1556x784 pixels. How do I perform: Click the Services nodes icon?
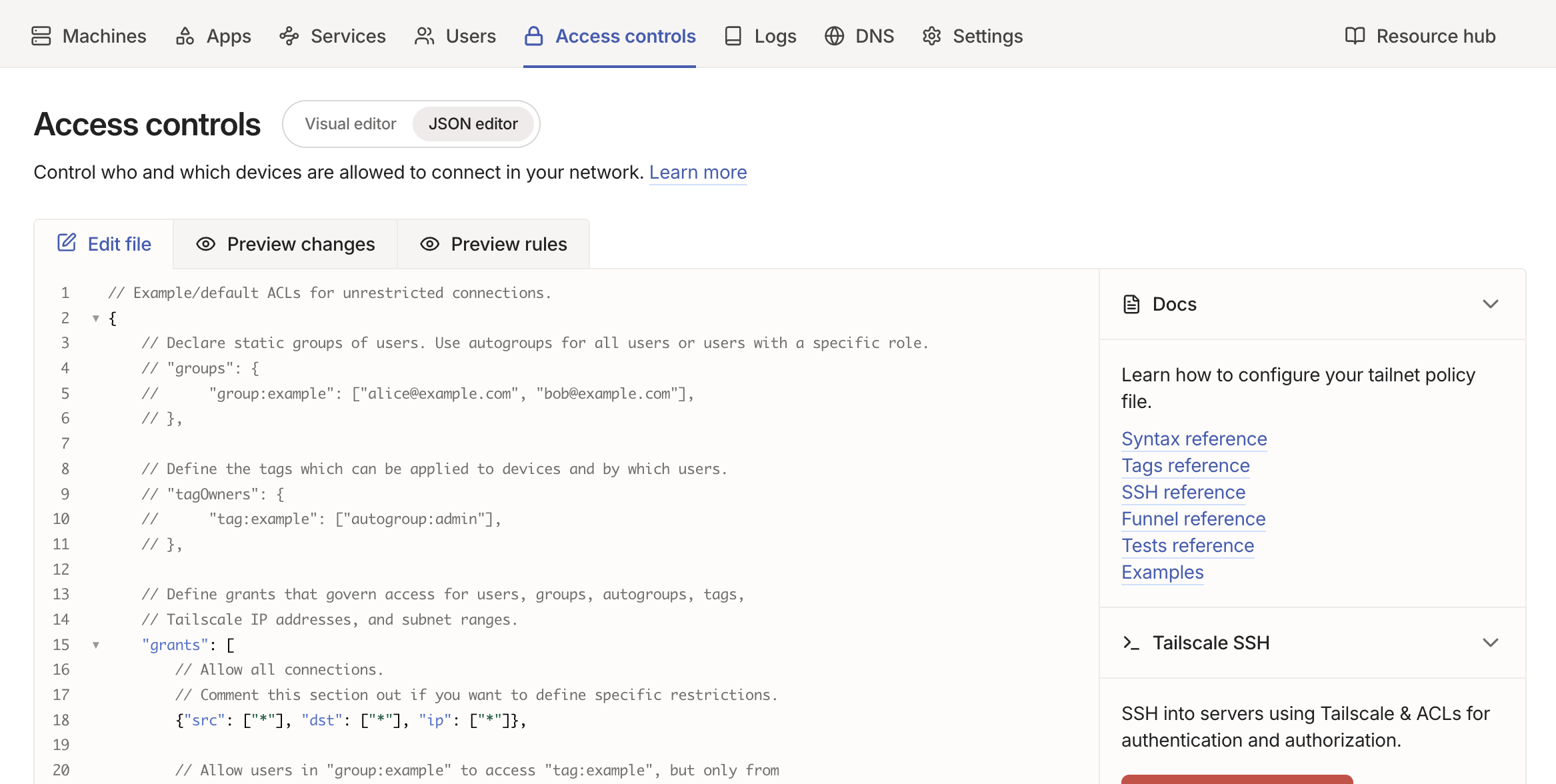tap(289, 36)
